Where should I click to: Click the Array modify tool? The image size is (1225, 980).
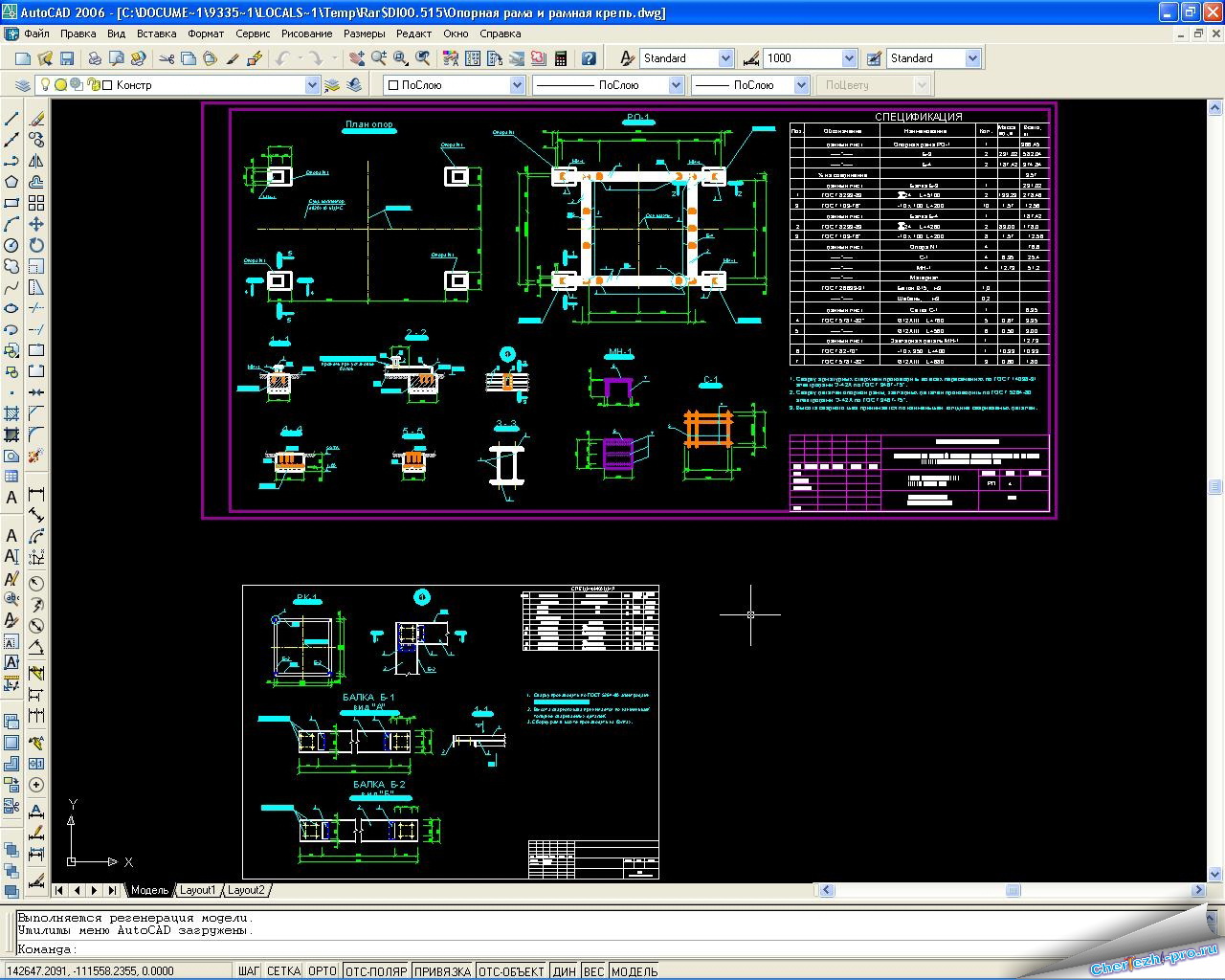tap(36, 203)
